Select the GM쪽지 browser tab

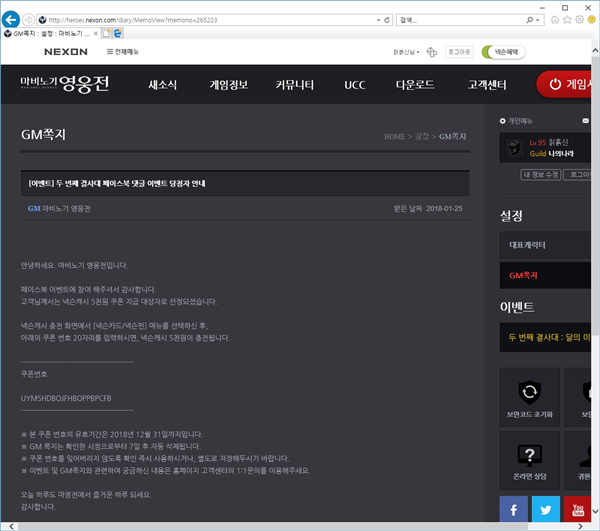(x=51, y=34)
